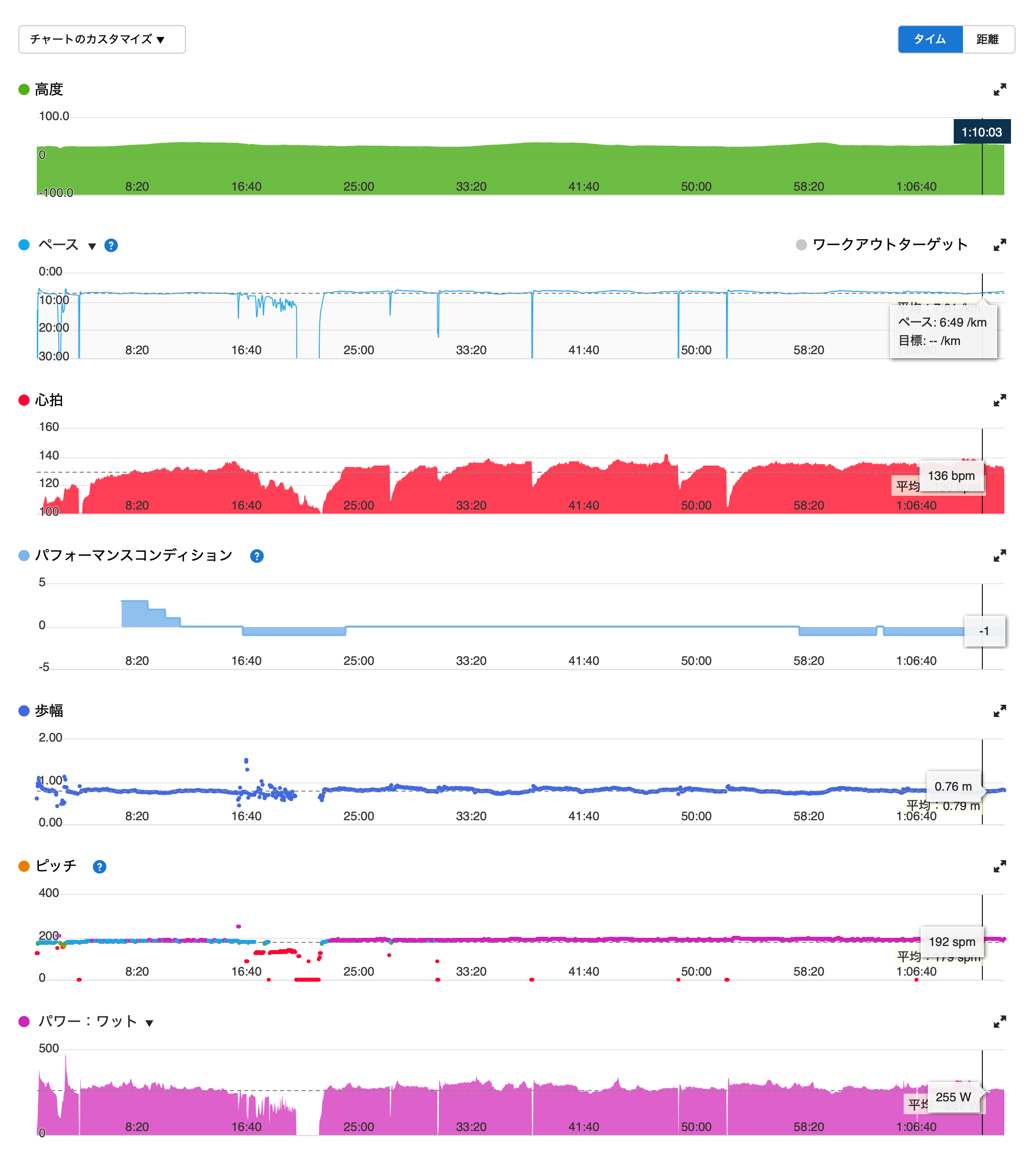1036x1155 pixels.
Task: Expand the 歩幅 chart to fullscreen
Action: [1000, 711]
